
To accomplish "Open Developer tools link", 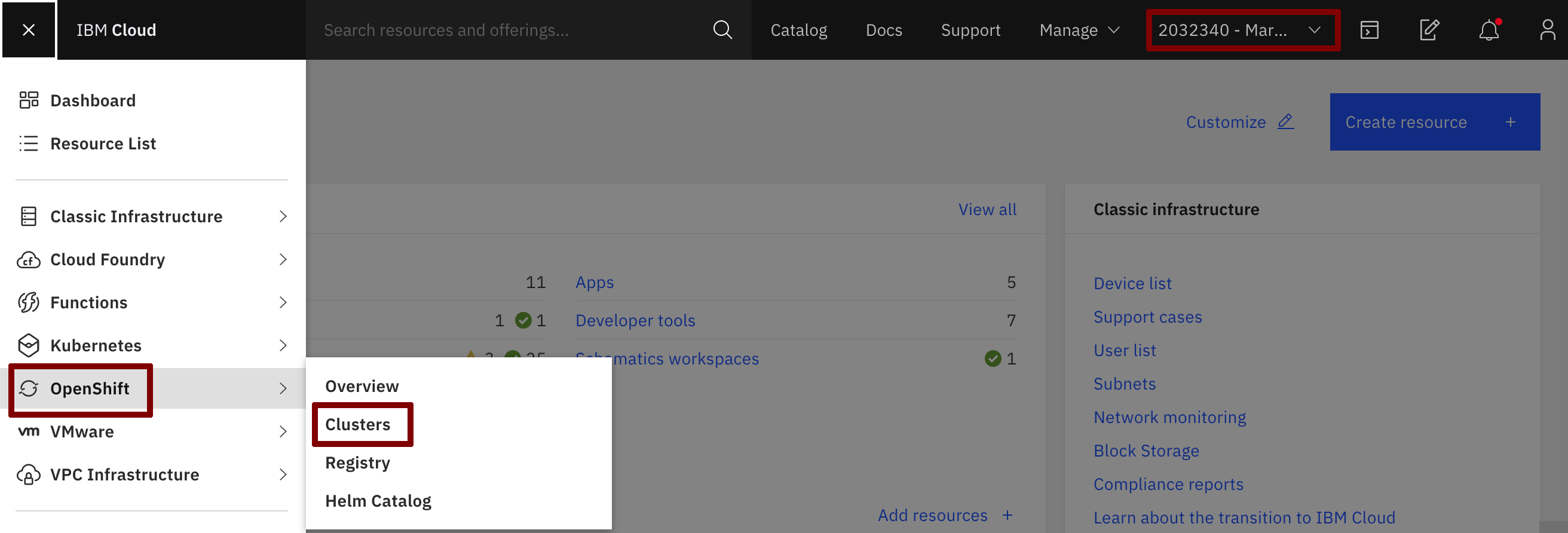I will [635, 321].
